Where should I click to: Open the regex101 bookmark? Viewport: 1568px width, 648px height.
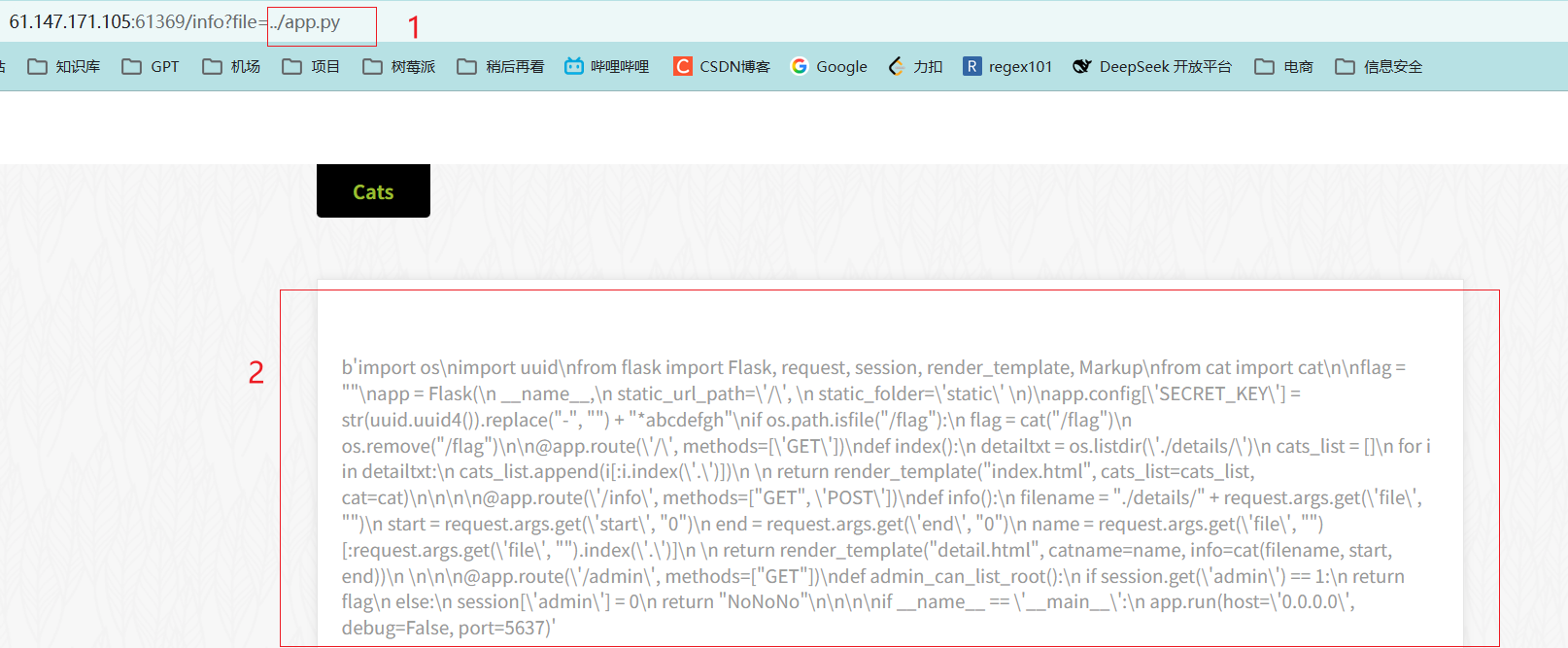1007,66
